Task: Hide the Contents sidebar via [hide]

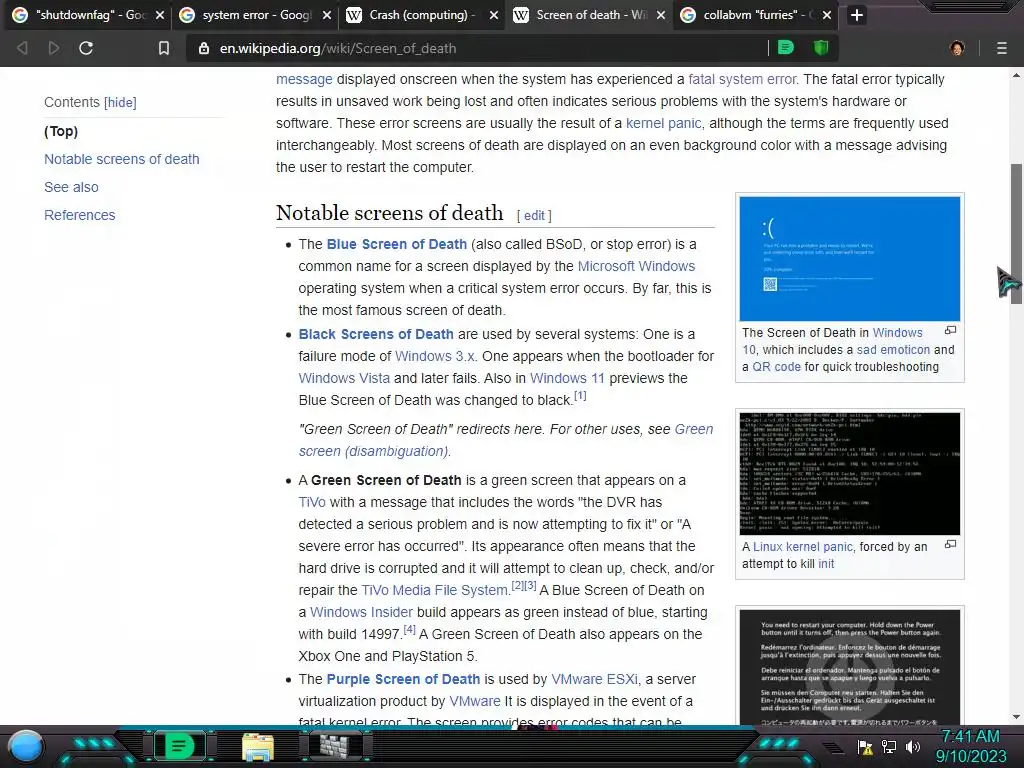Action: click(x=120, y=103)
